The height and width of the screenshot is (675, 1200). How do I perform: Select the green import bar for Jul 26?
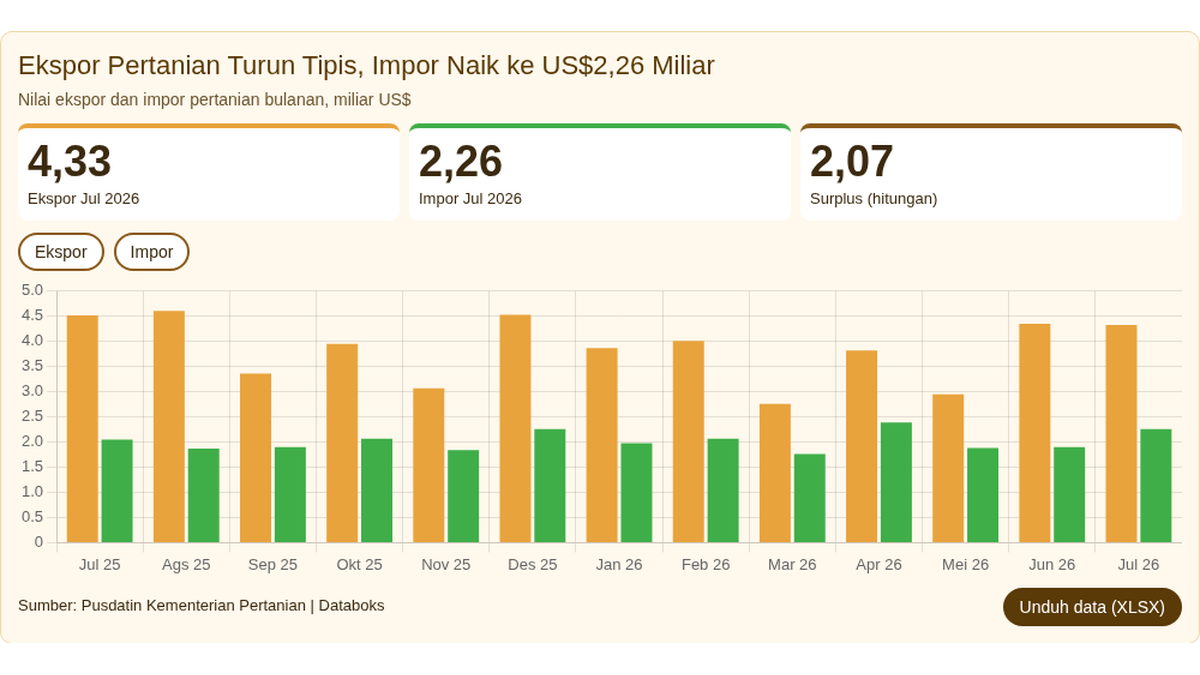(1156, 486)
